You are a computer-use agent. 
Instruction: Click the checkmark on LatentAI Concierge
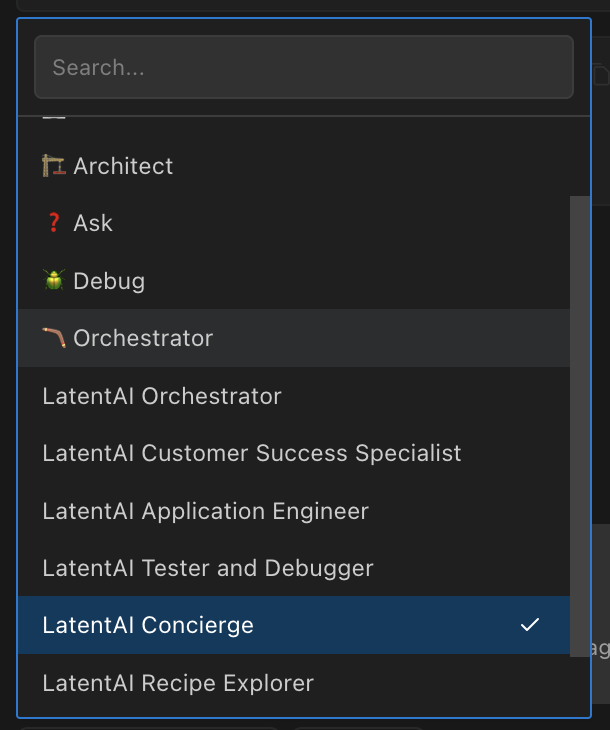530,625
